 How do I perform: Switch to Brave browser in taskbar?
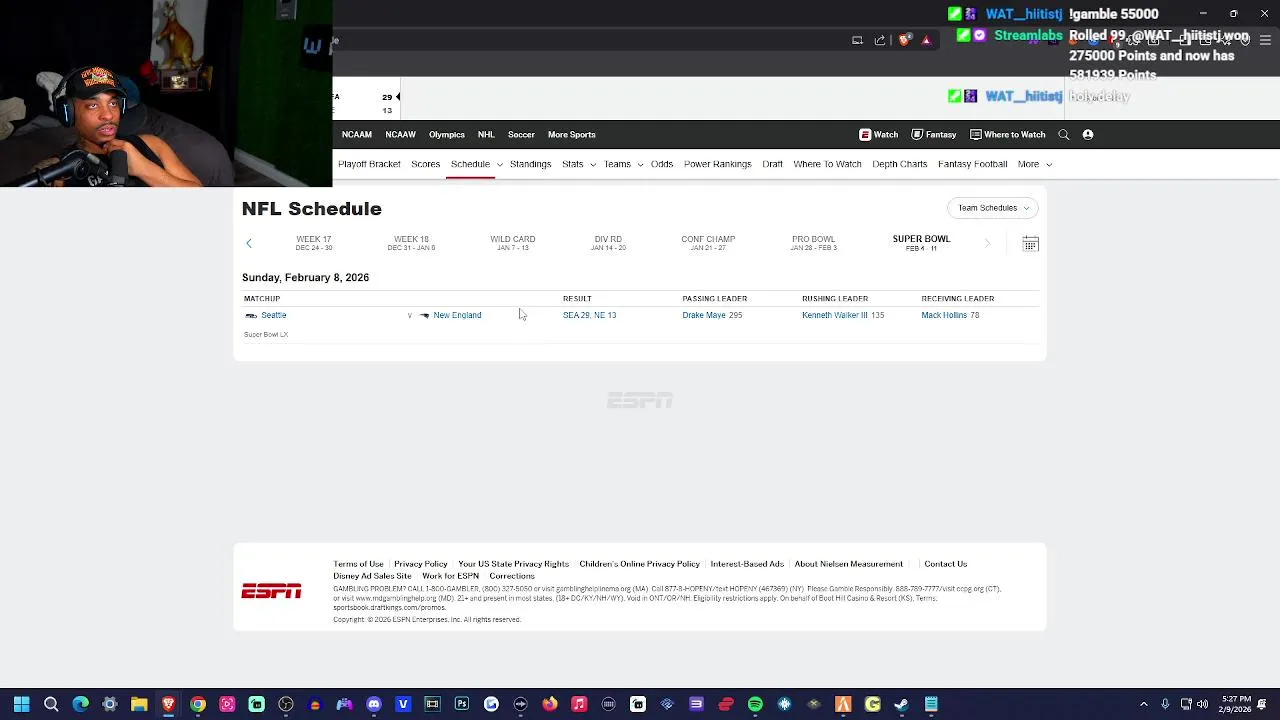[168, 704]
